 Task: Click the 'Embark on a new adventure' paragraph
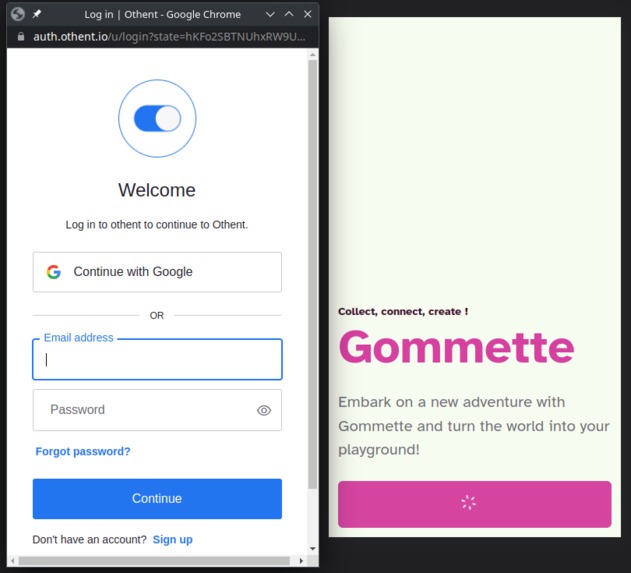pyautogui.click(x=474, y=426)
